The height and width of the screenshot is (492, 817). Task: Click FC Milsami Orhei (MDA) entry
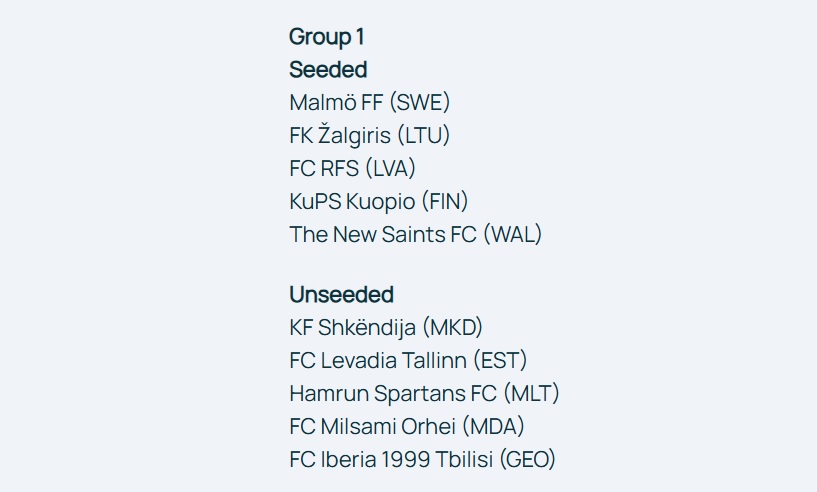pyautogui.click(x=406, y=426)
